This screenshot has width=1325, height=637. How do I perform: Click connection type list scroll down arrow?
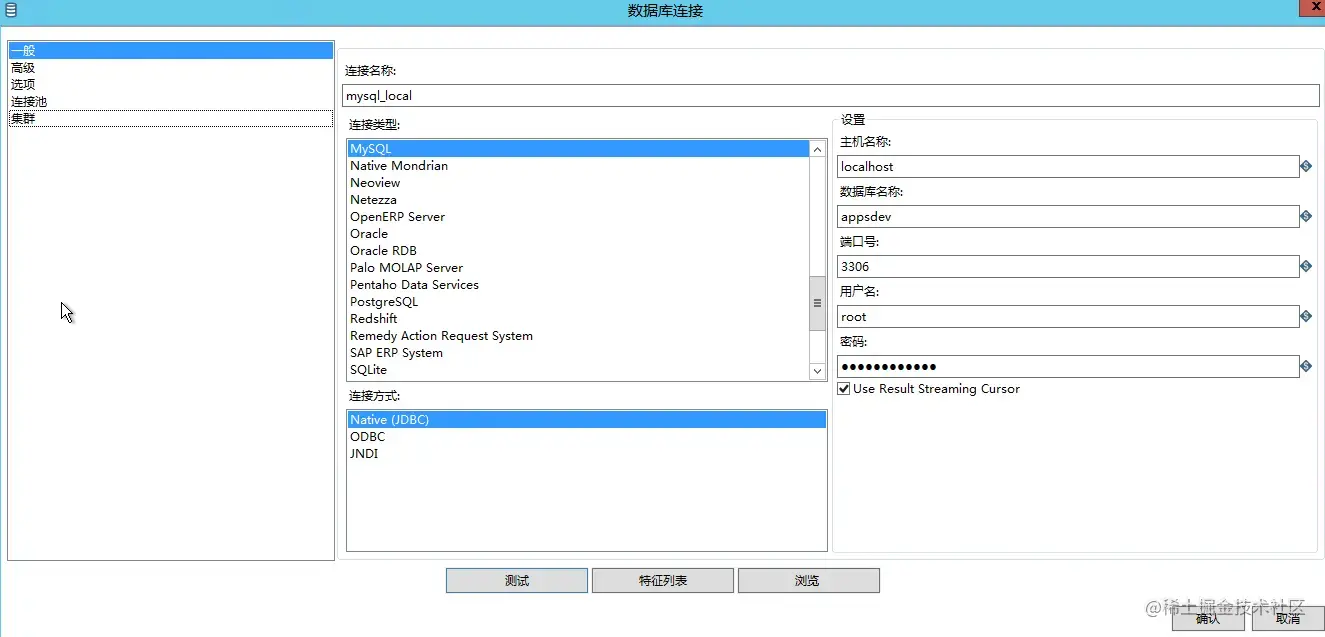817,371
